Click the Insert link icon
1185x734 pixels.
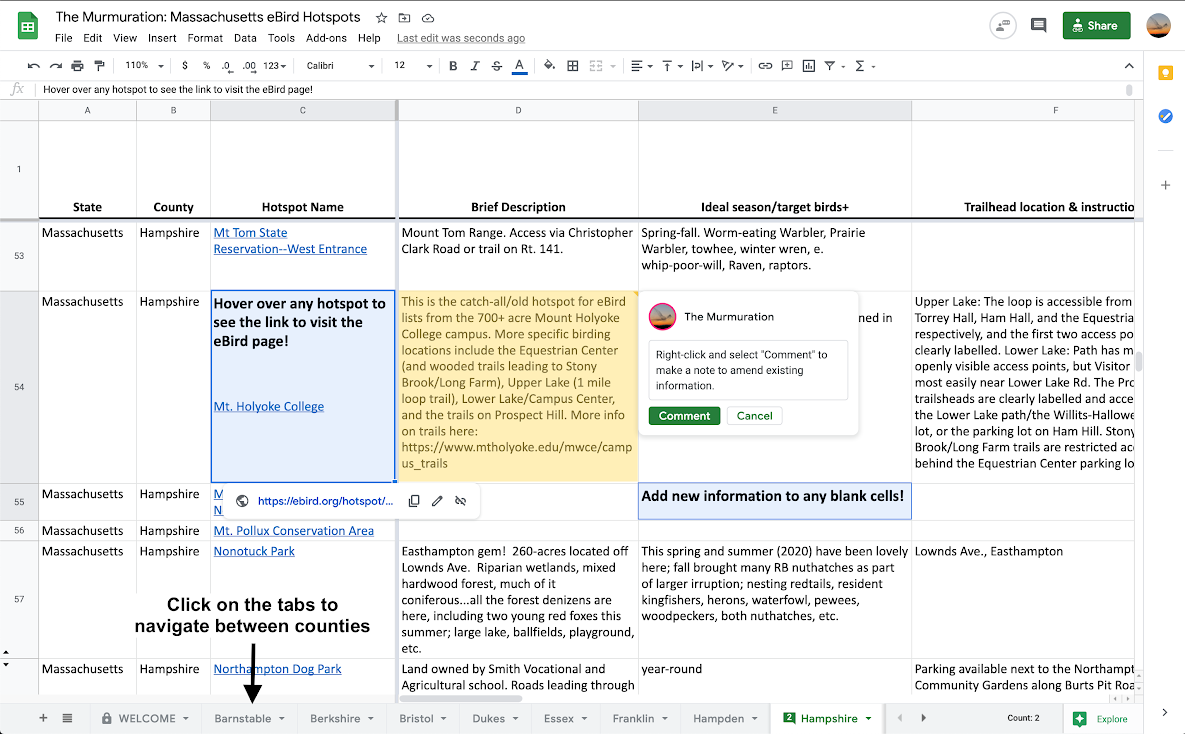tap(765, 66)
